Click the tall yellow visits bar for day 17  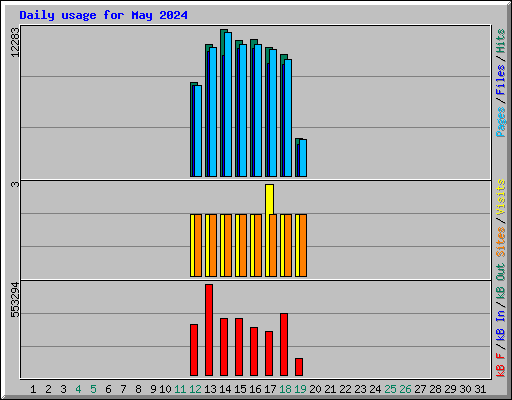pyautogui.click(x=270, y=199)
